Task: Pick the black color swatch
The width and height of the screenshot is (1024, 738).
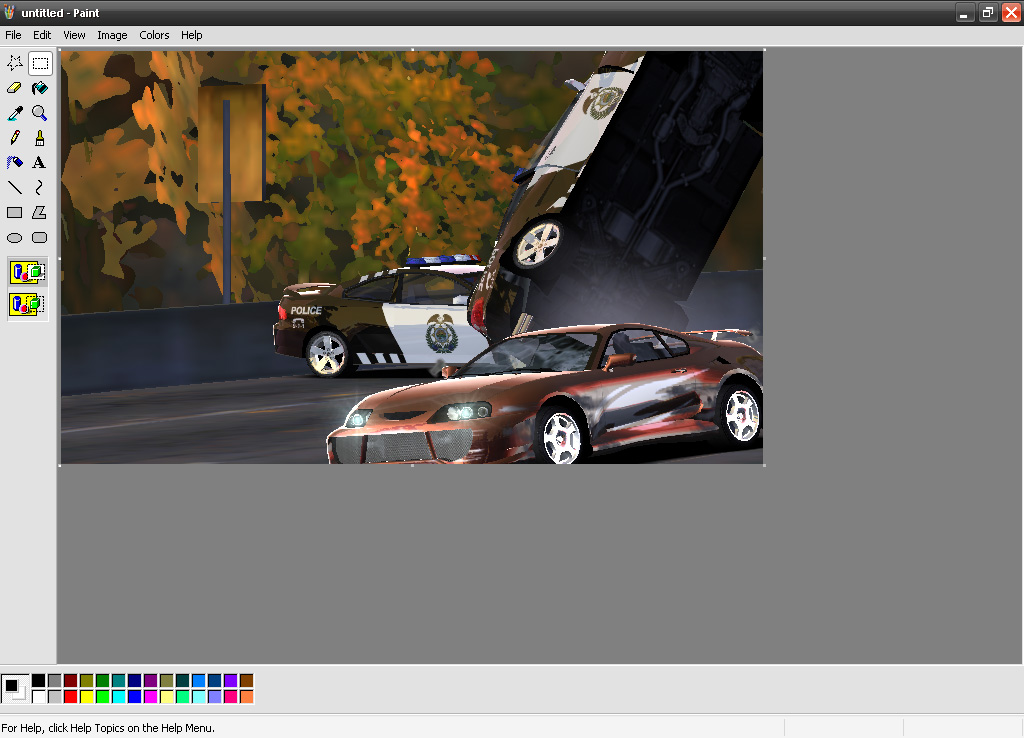Action: [x=39, y=681]
